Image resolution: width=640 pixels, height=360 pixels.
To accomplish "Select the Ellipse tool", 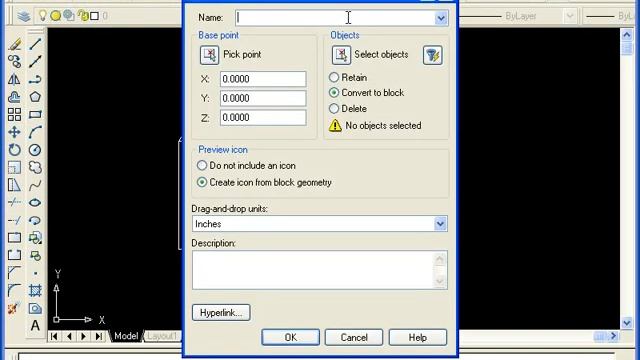I will [x=35, y=202].
